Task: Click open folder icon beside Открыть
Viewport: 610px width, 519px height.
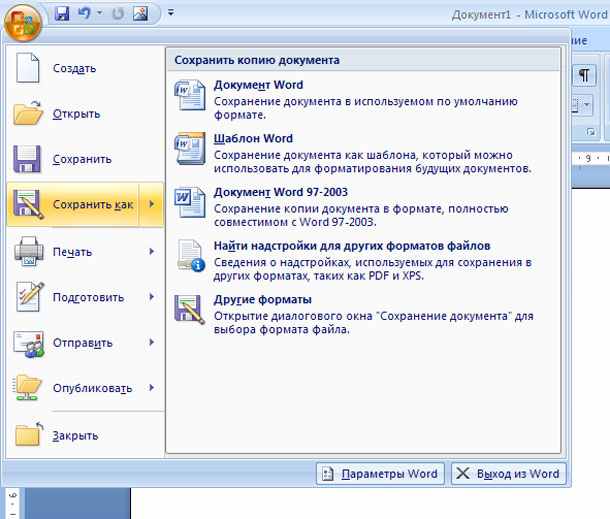Action: pyautogui.click(x=28, y=113)
